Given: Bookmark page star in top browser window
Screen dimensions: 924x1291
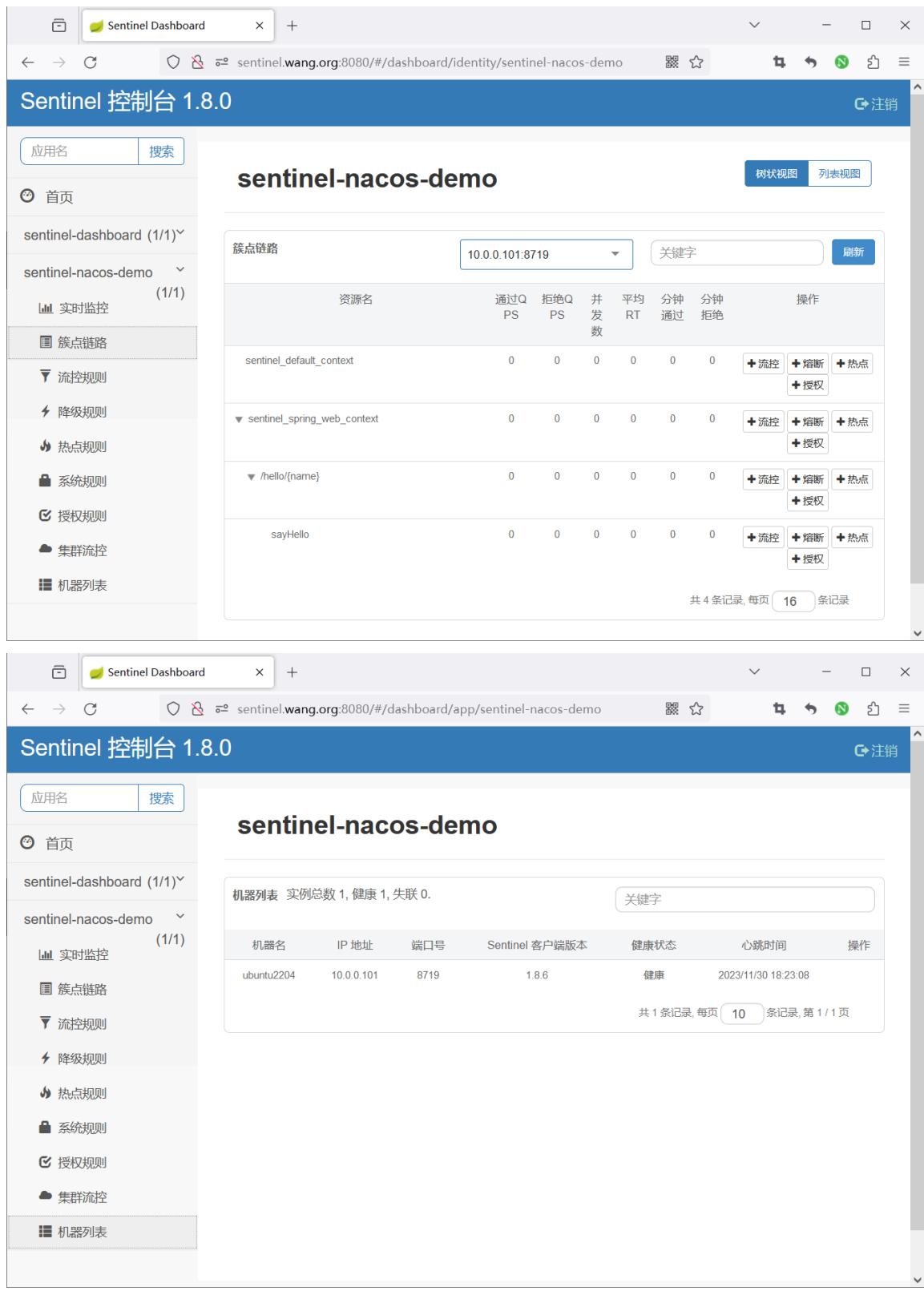Looking at the screenshot, I should (x=696, y=63).
